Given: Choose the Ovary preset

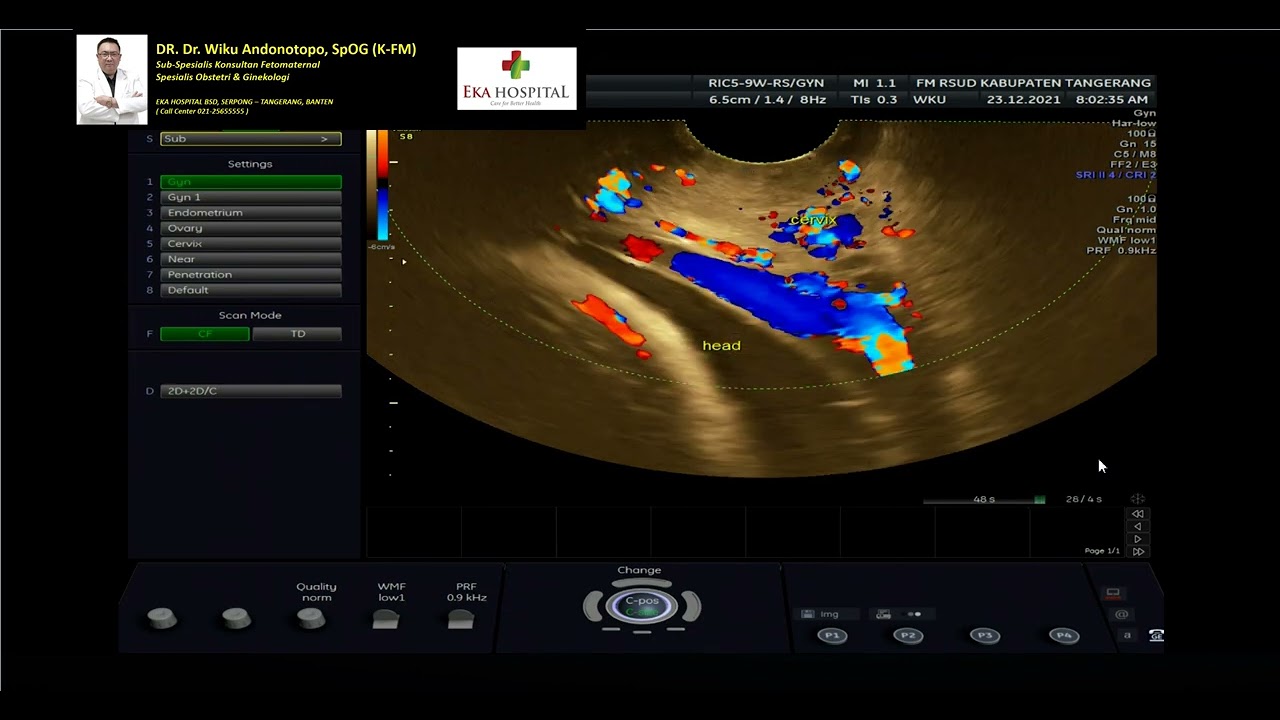Looking at the screenshot, I should point(250,228).
